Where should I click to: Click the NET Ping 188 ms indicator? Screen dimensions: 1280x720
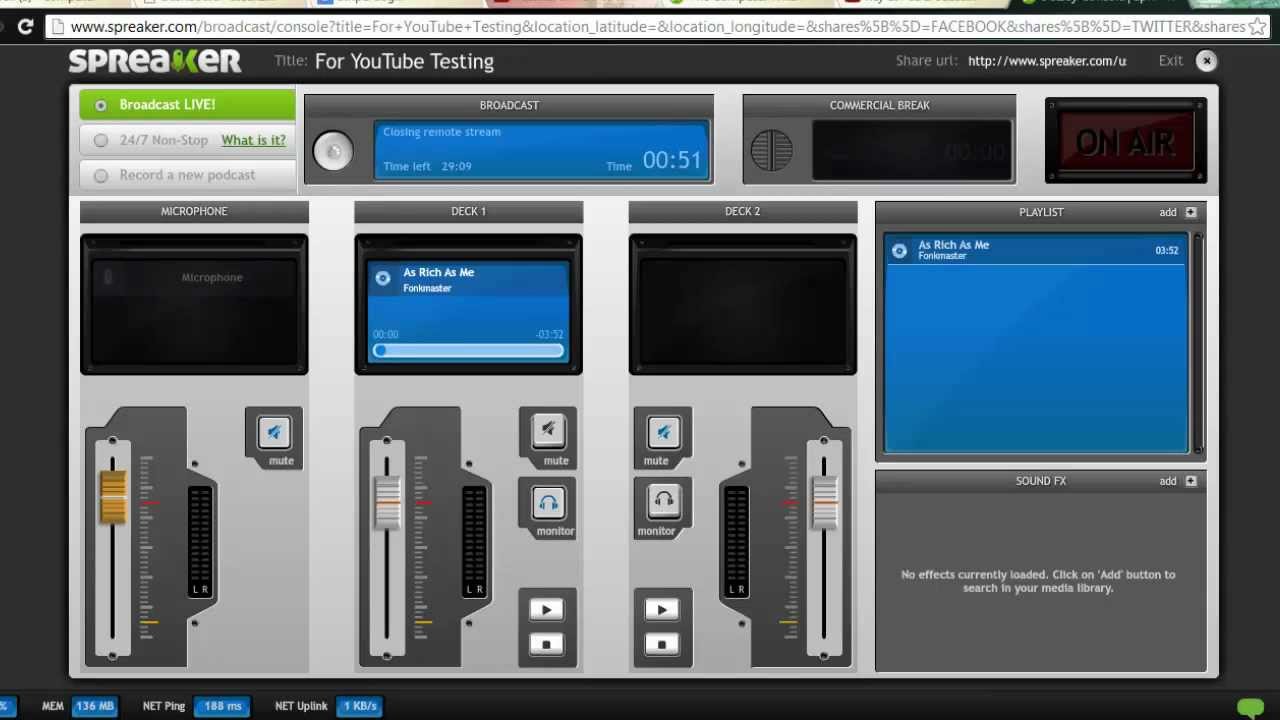pos(195,706)
